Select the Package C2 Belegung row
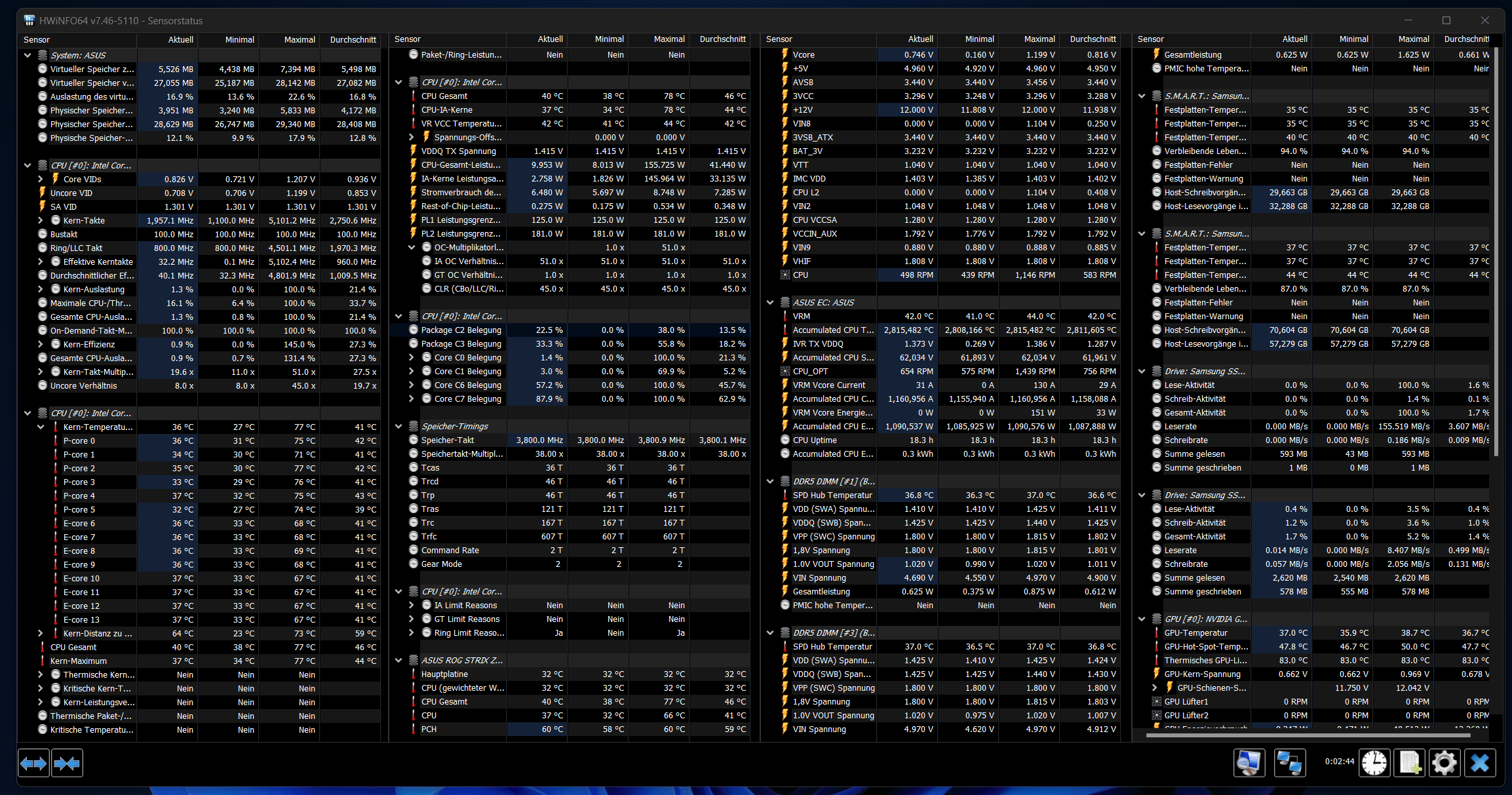 click(461, 330)
